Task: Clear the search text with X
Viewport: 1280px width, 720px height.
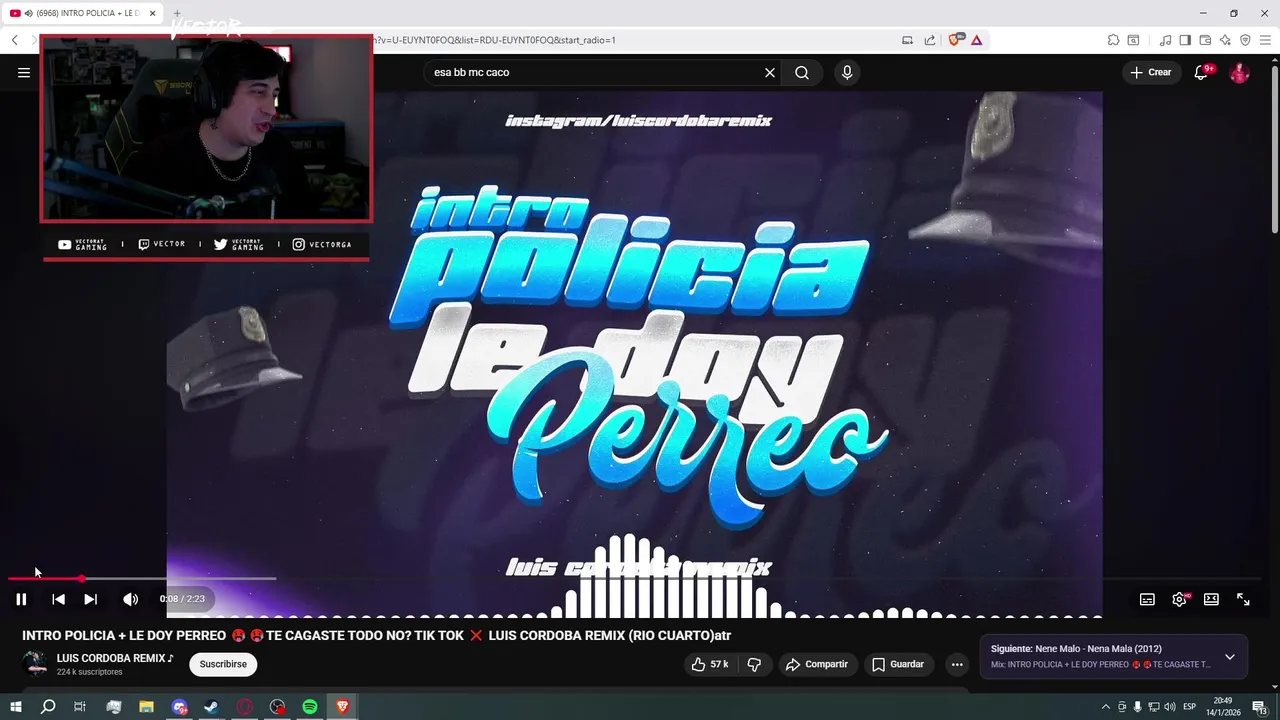Action: pyautogui.click(x=770, y=72)
